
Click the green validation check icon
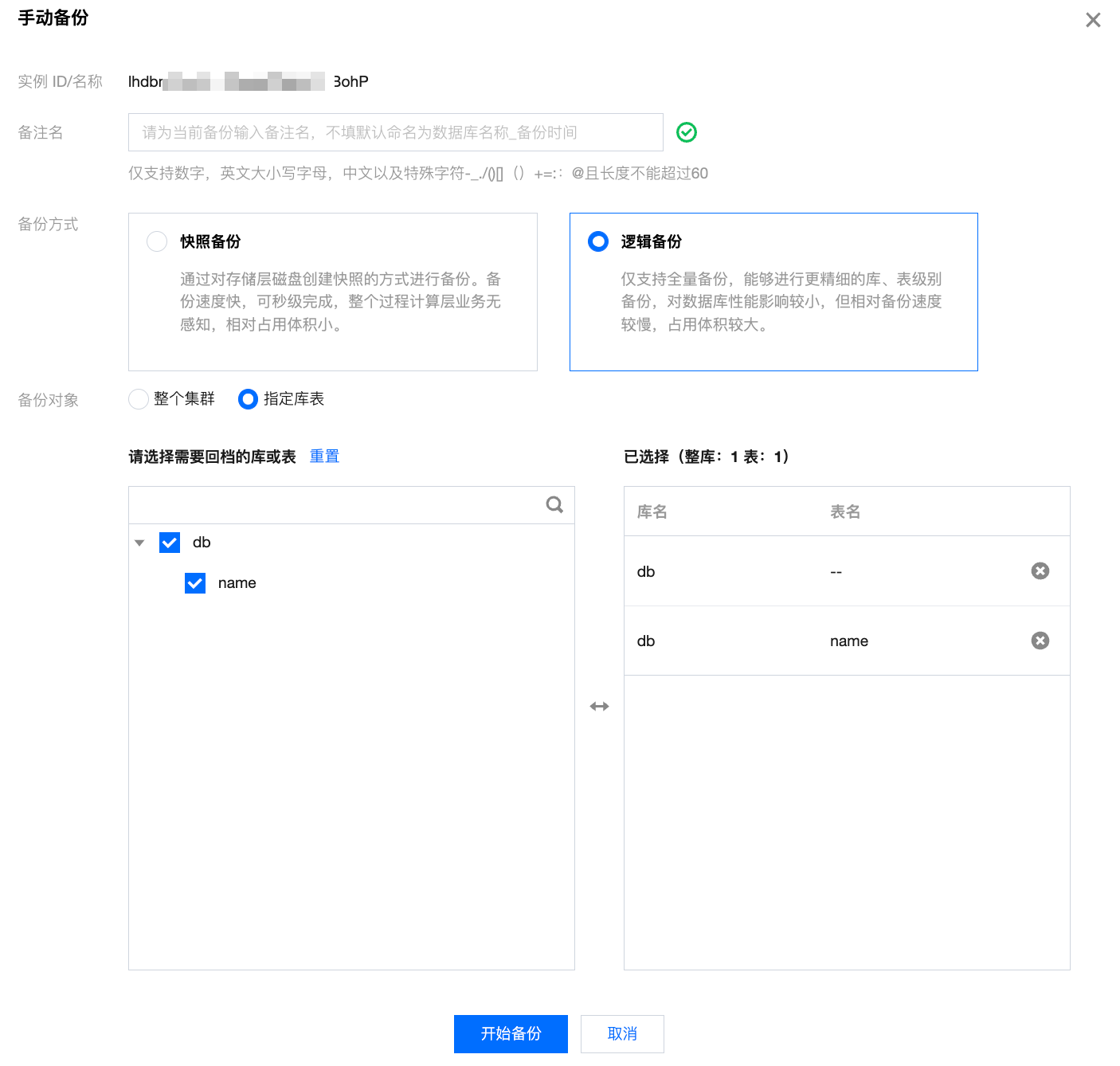(686, 132)
